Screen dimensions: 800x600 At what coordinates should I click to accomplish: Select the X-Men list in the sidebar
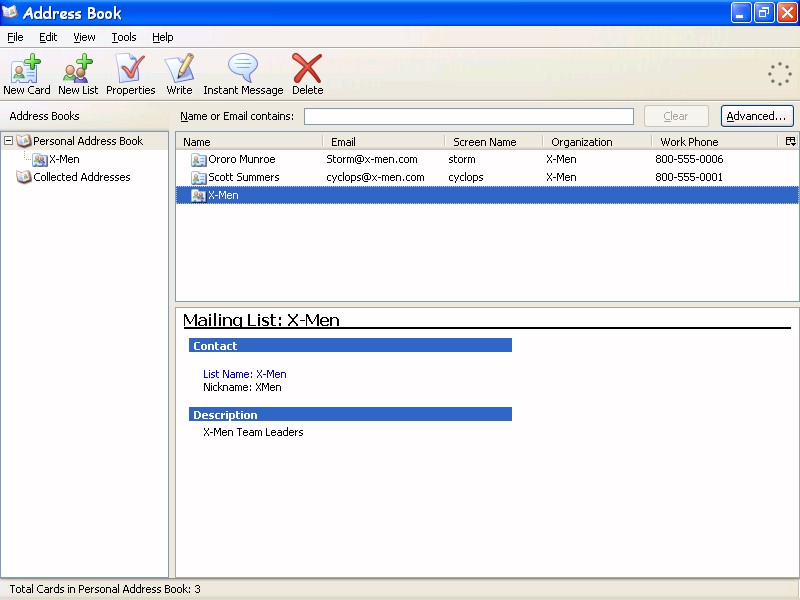(64, 159)
